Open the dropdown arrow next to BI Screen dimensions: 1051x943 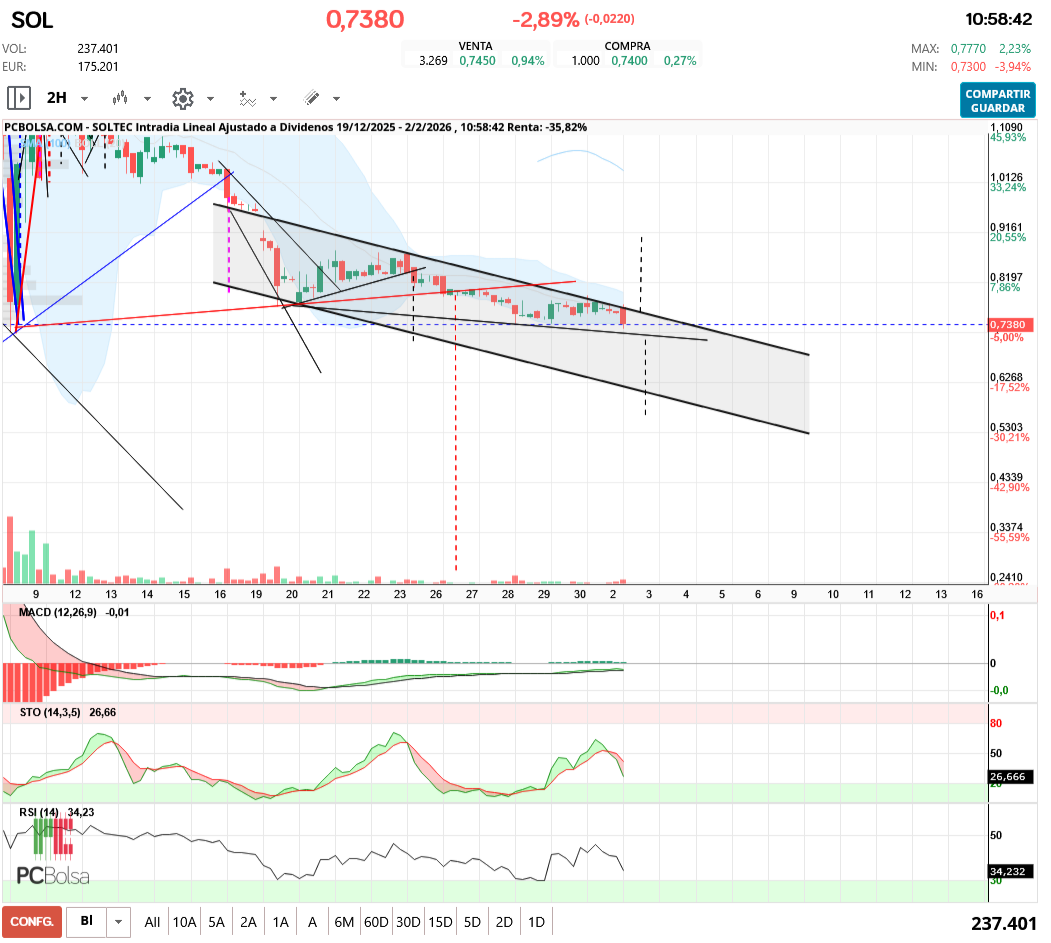click(119, 922)
